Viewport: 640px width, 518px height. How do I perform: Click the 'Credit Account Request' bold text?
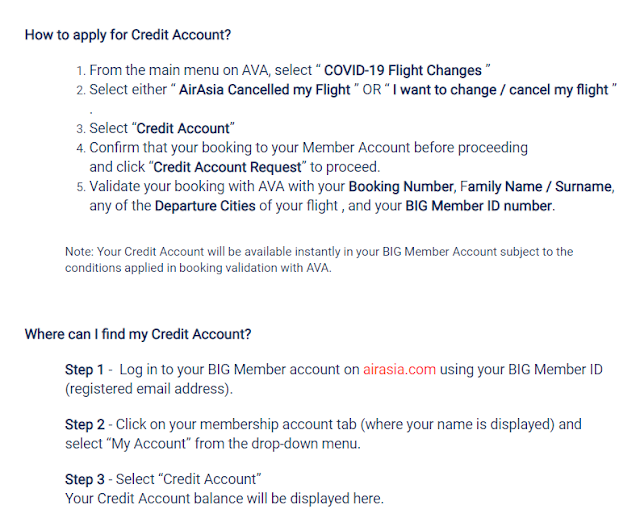coord(227,167)
